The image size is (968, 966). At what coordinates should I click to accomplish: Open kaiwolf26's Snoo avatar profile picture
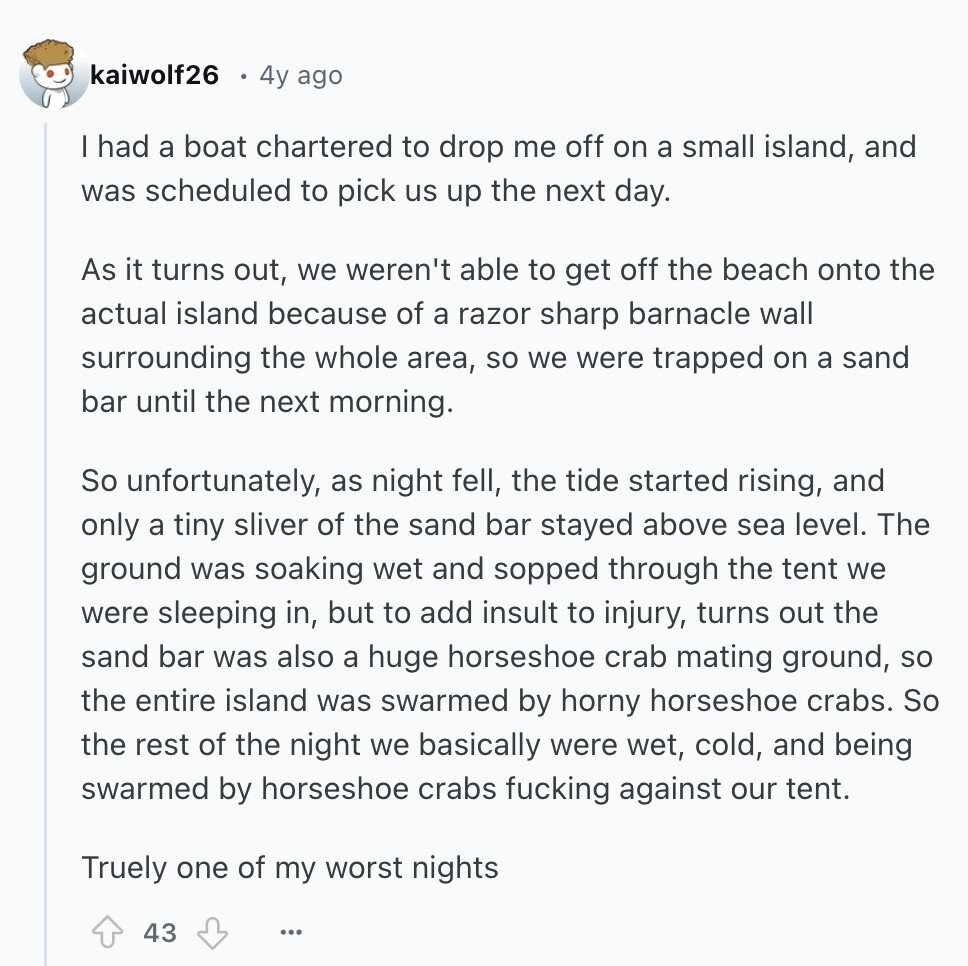[54, 75]
